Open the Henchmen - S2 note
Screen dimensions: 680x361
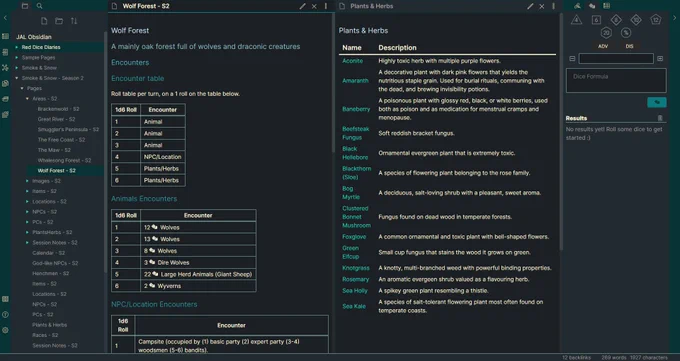(x=50, y=273)
